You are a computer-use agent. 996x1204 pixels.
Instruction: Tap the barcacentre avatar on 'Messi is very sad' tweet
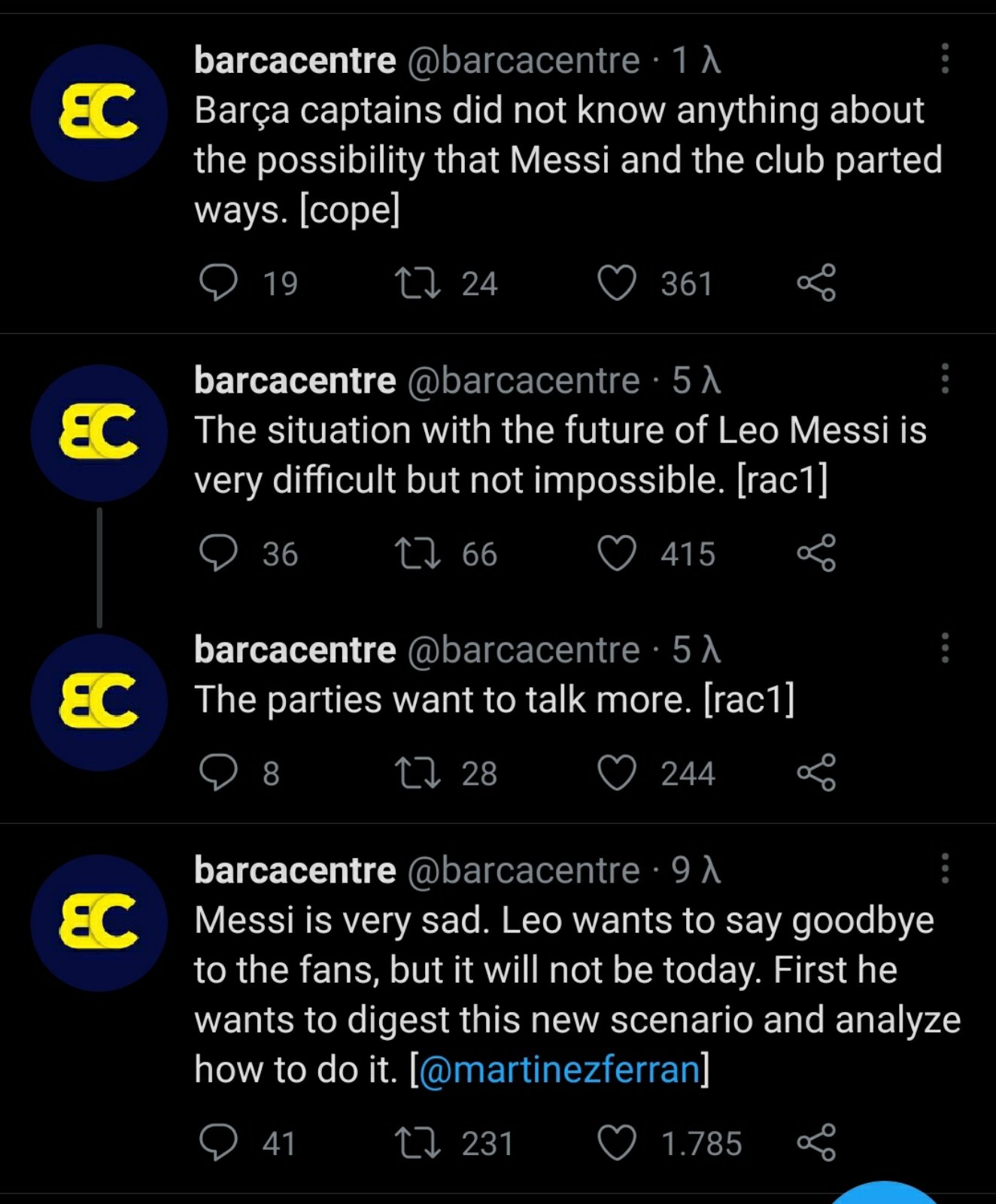click(99, 923)
